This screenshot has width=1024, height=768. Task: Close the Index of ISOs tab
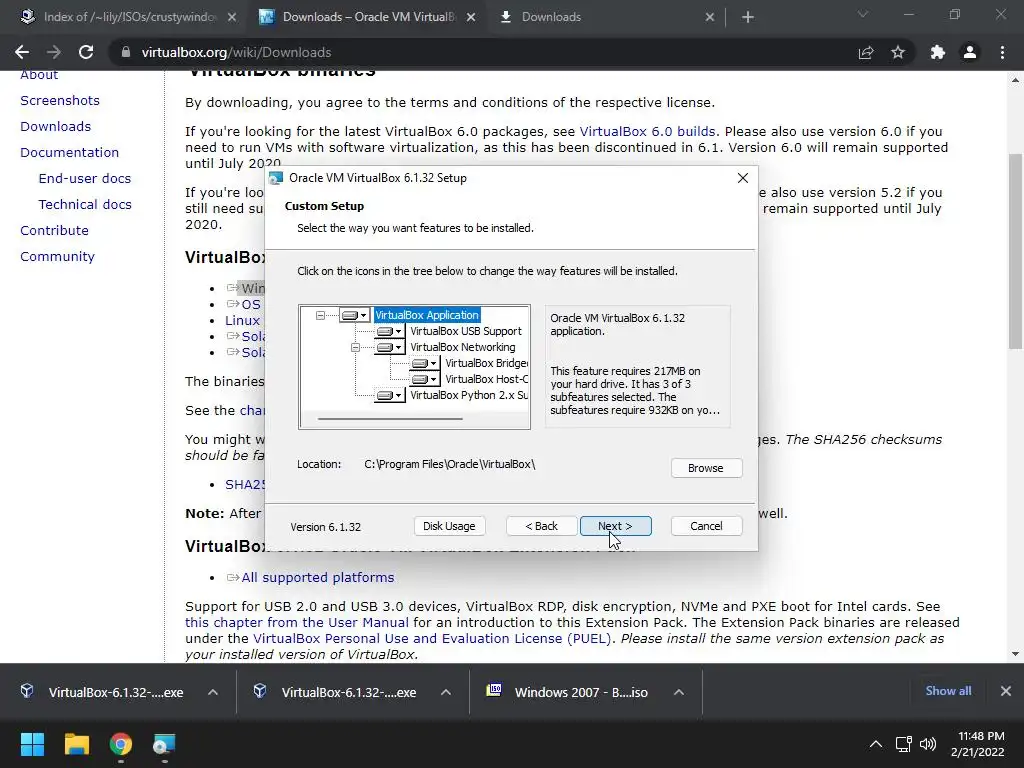click(x=232, y=17)
